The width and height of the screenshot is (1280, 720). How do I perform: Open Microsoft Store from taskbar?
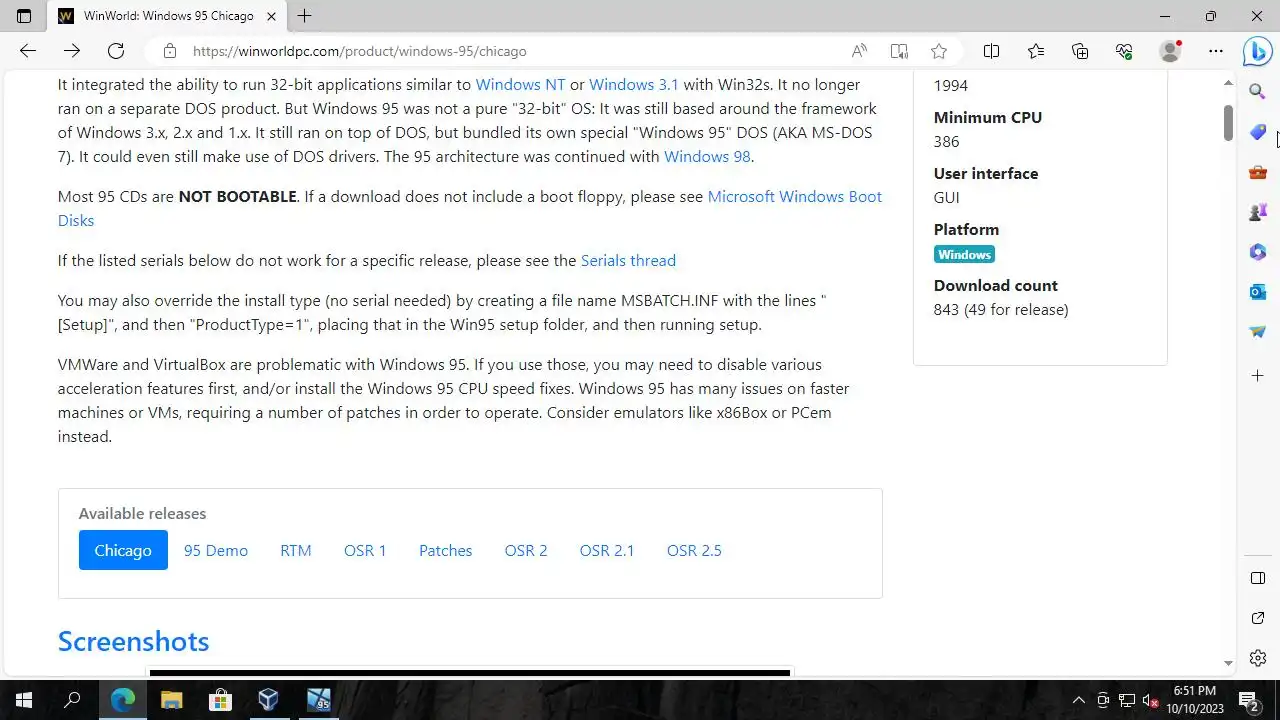[x=220, y=700]
